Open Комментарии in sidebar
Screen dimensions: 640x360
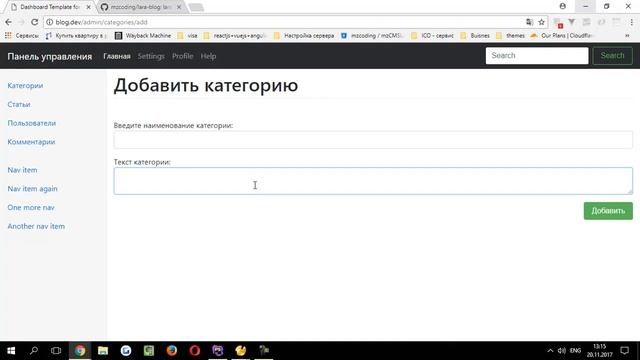31,142
